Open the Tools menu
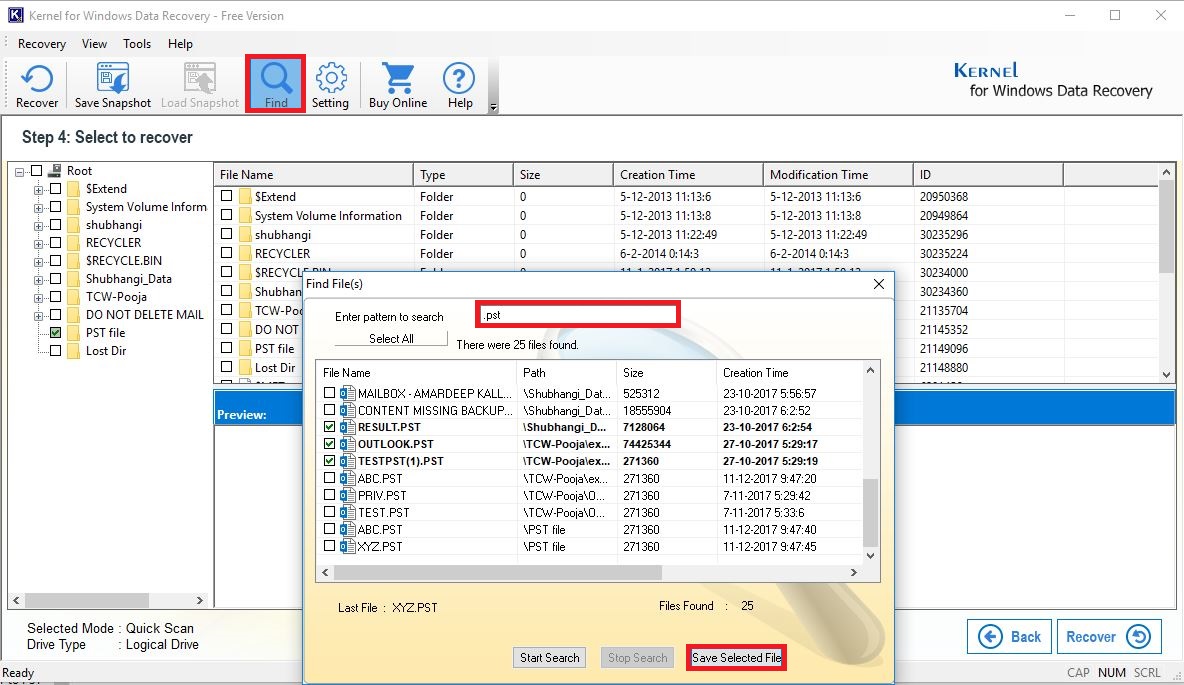Viewport: 1184px width, 685px height. 137,44
